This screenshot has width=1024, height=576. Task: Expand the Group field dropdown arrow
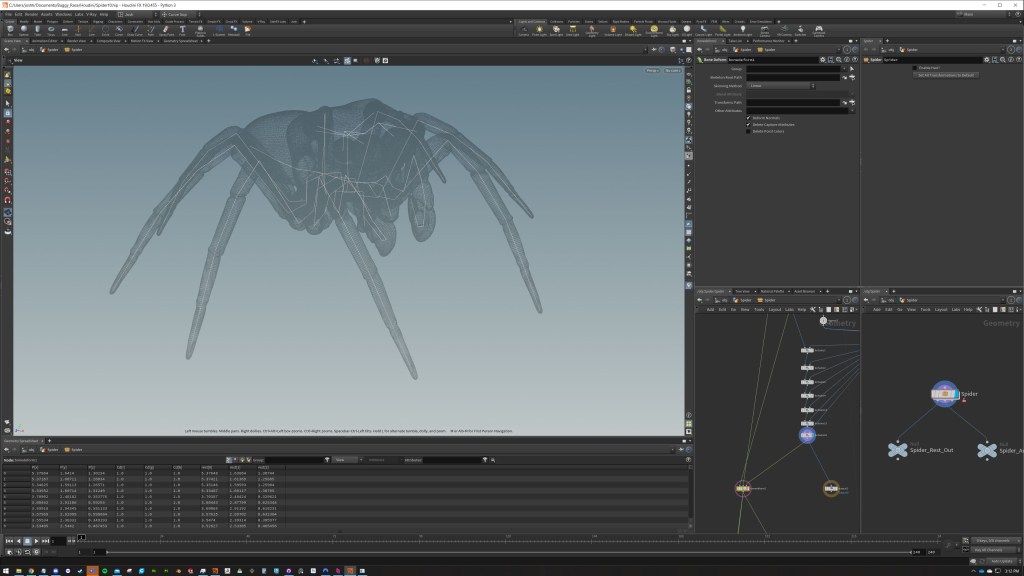843,69
